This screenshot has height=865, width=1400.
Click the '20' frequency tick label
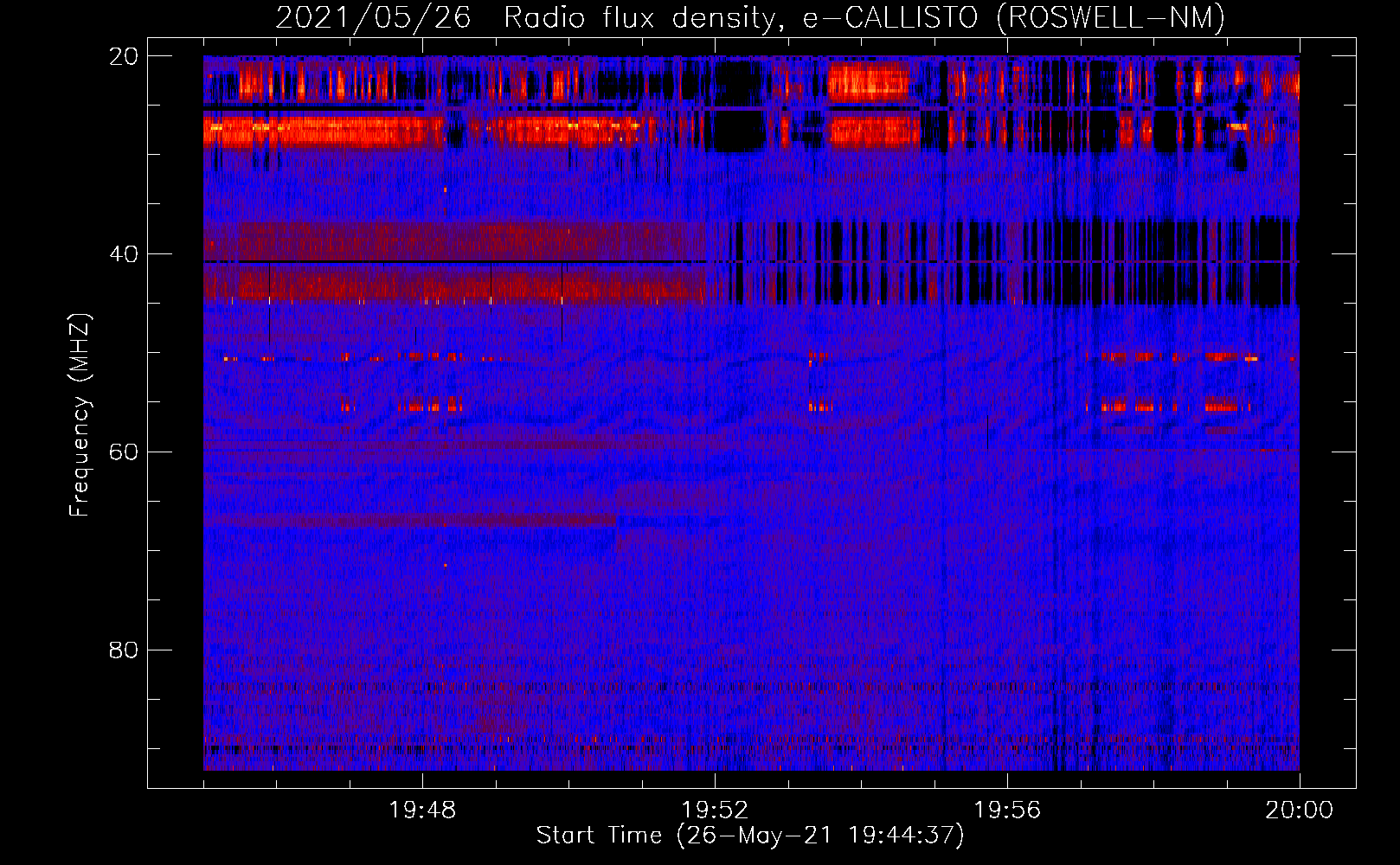click(x=124, y=56)
